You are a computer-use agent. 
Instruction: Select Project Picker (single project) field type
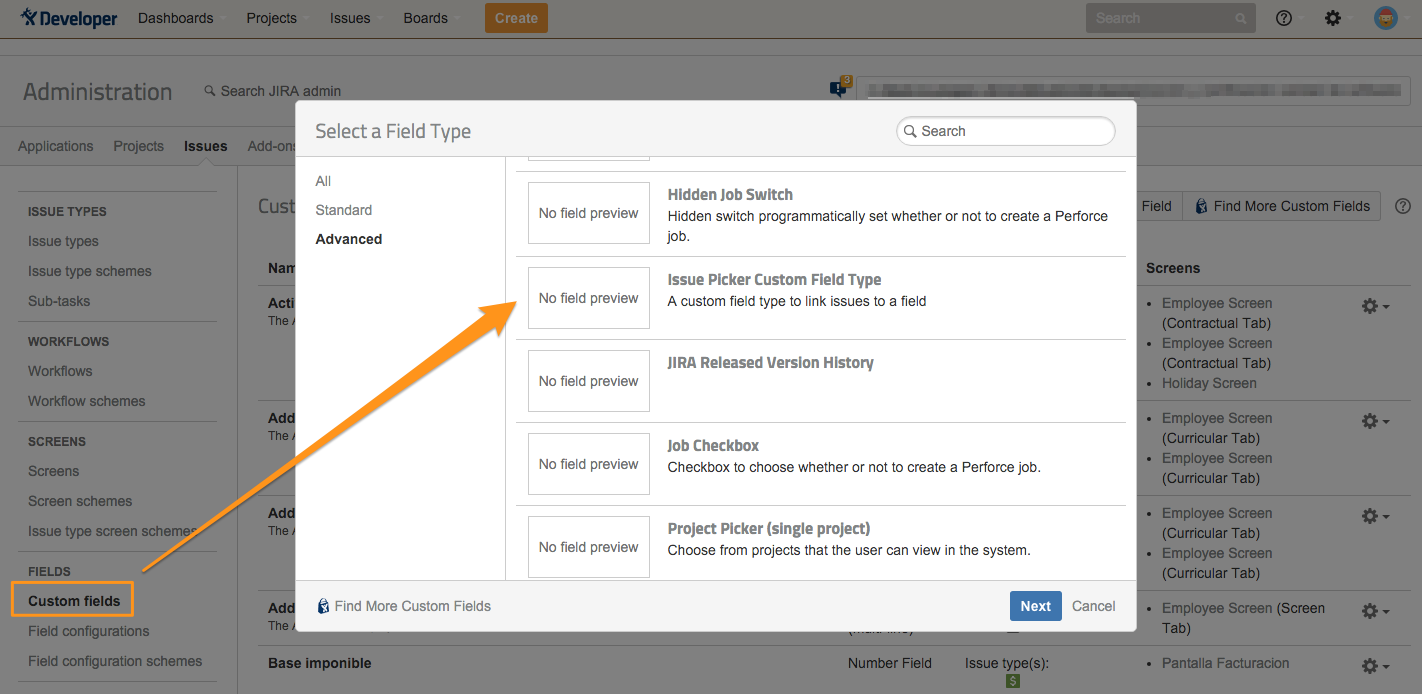coord(821,543)
